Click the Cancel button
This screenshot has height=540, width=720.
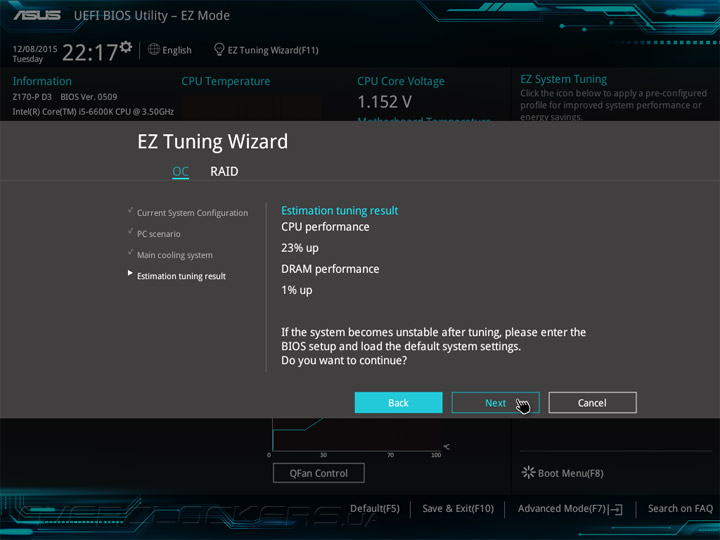[x=592, y=403]
